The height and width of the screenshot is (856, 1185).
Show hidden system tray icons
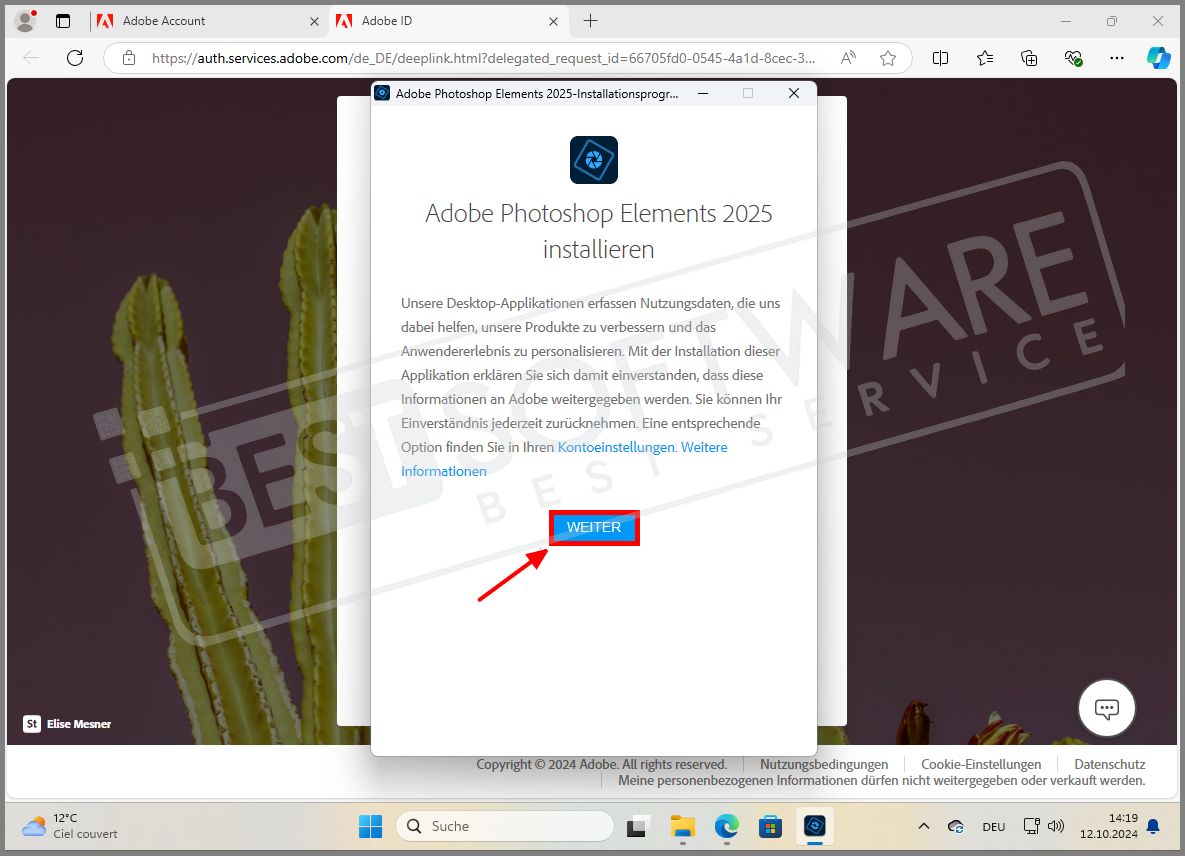924,827
